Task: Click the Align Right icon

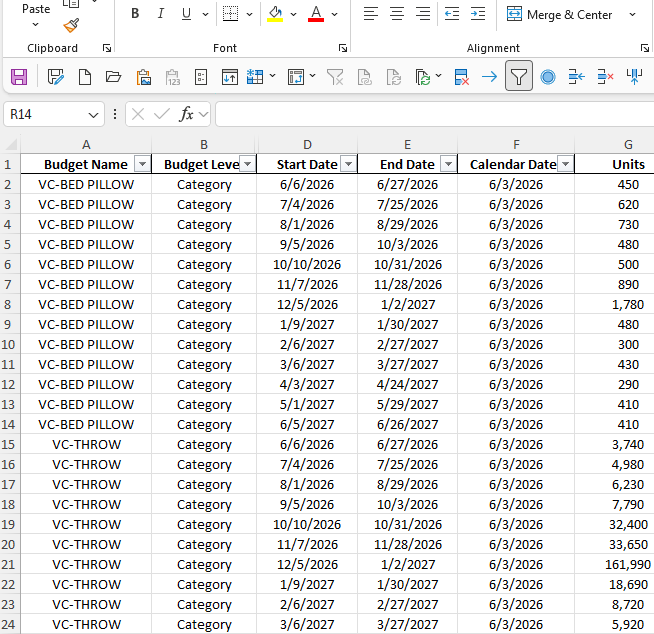Action: tap(423, 14)
